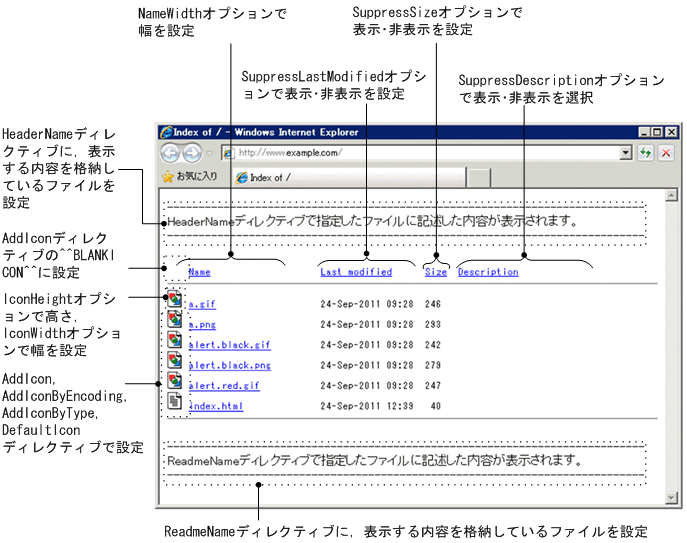Sort listing by Description link
This screenshot has width=687, height=543.
(488, 272)
